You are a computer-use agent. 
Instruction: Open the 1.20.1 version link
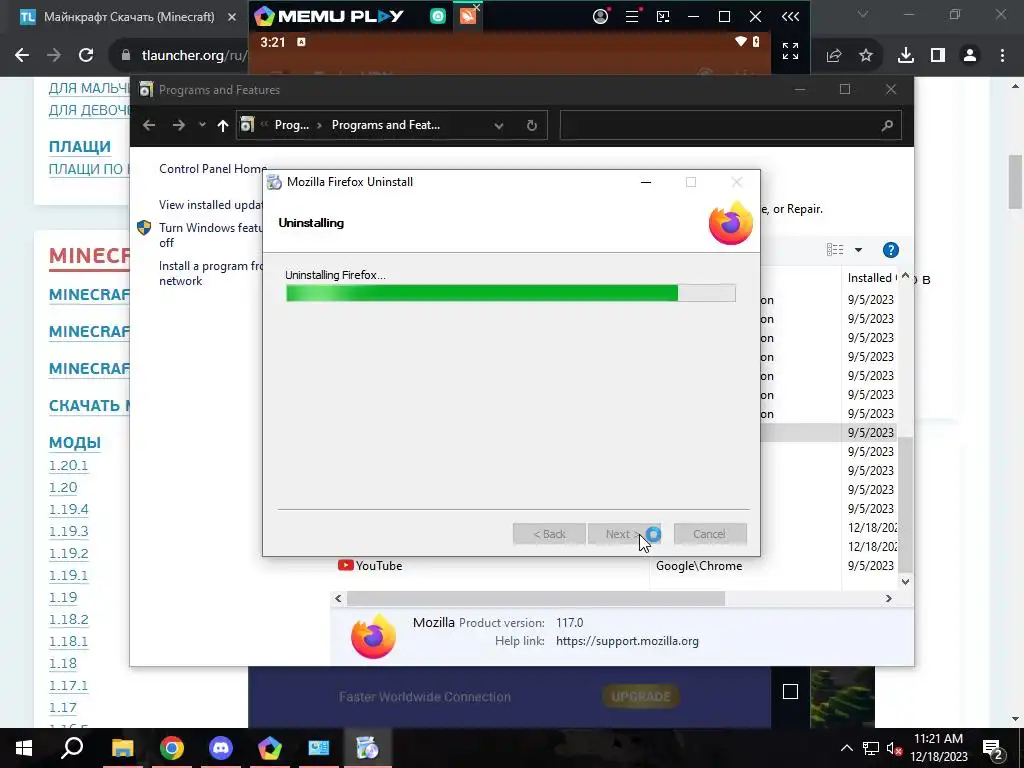[x=68, y=466]
